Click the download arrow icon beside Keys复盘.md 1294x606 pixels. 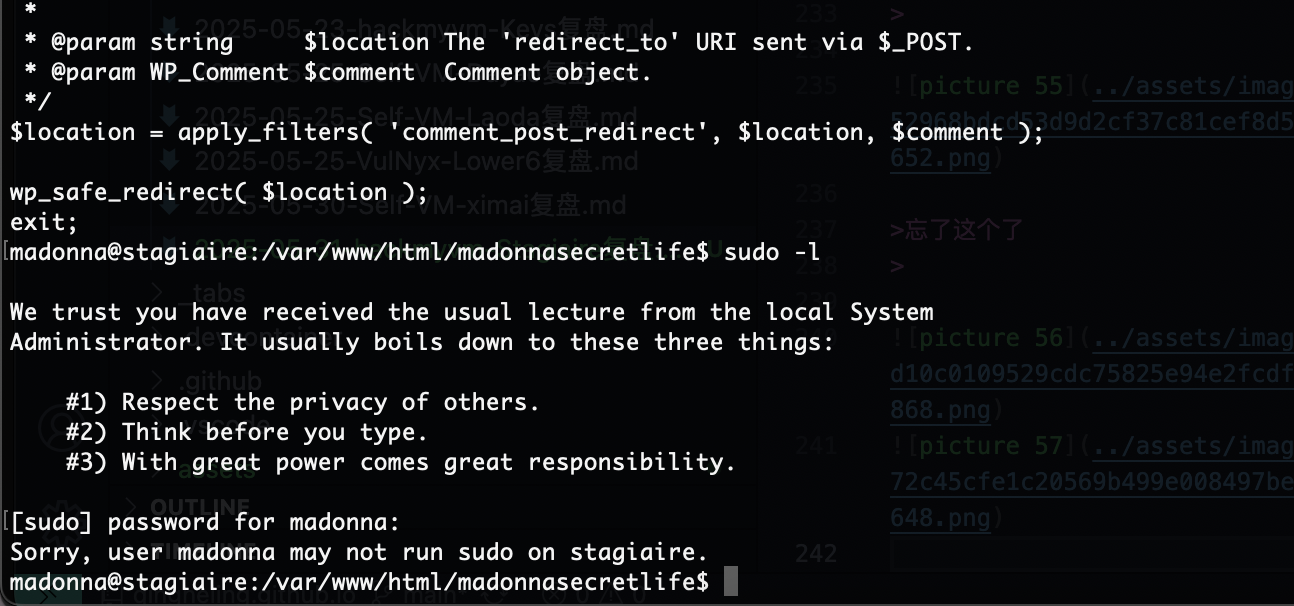(170, 26)
